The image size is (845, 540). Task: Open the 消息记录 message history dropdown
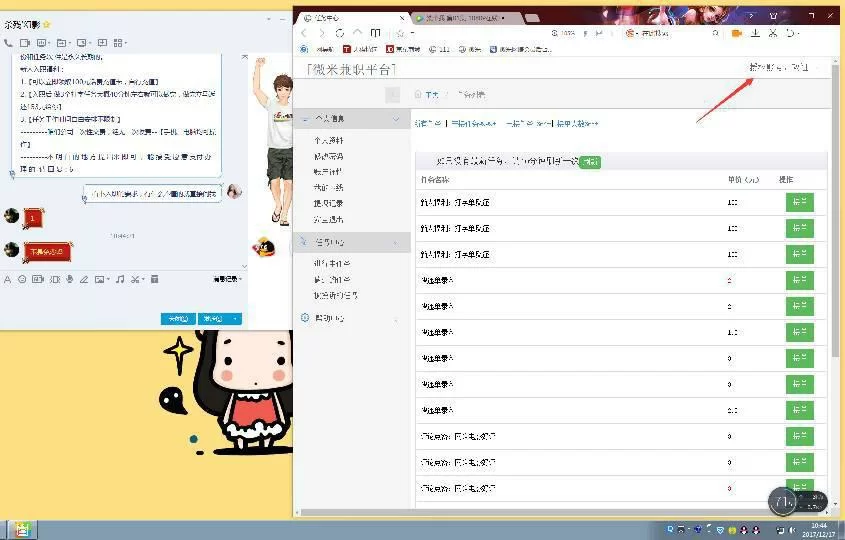pyautogui.click(x=226, y=279)
